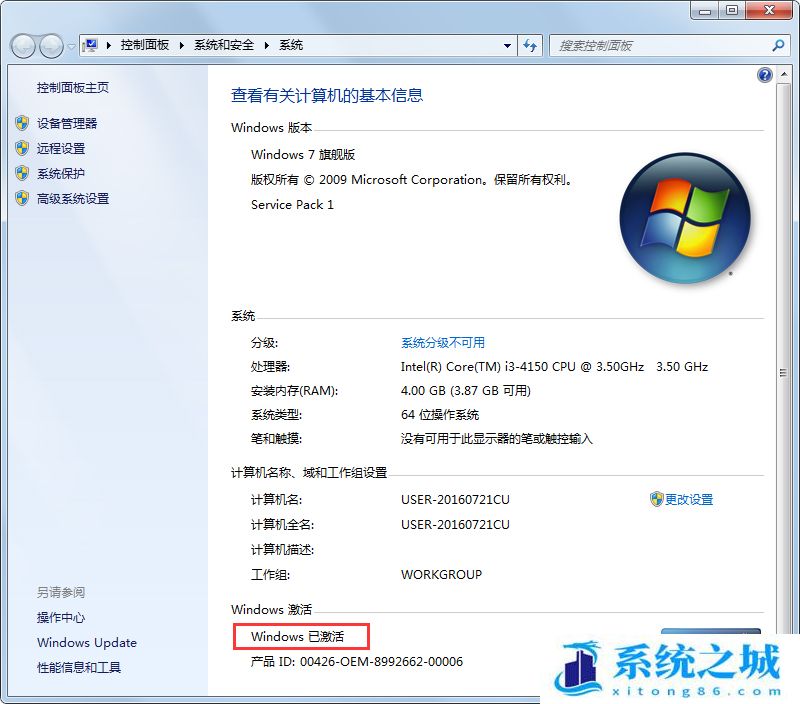This screenshot has width=800, height=704.
Task: Open 控制面板主页 link
Action: click(x=73, y=88)
